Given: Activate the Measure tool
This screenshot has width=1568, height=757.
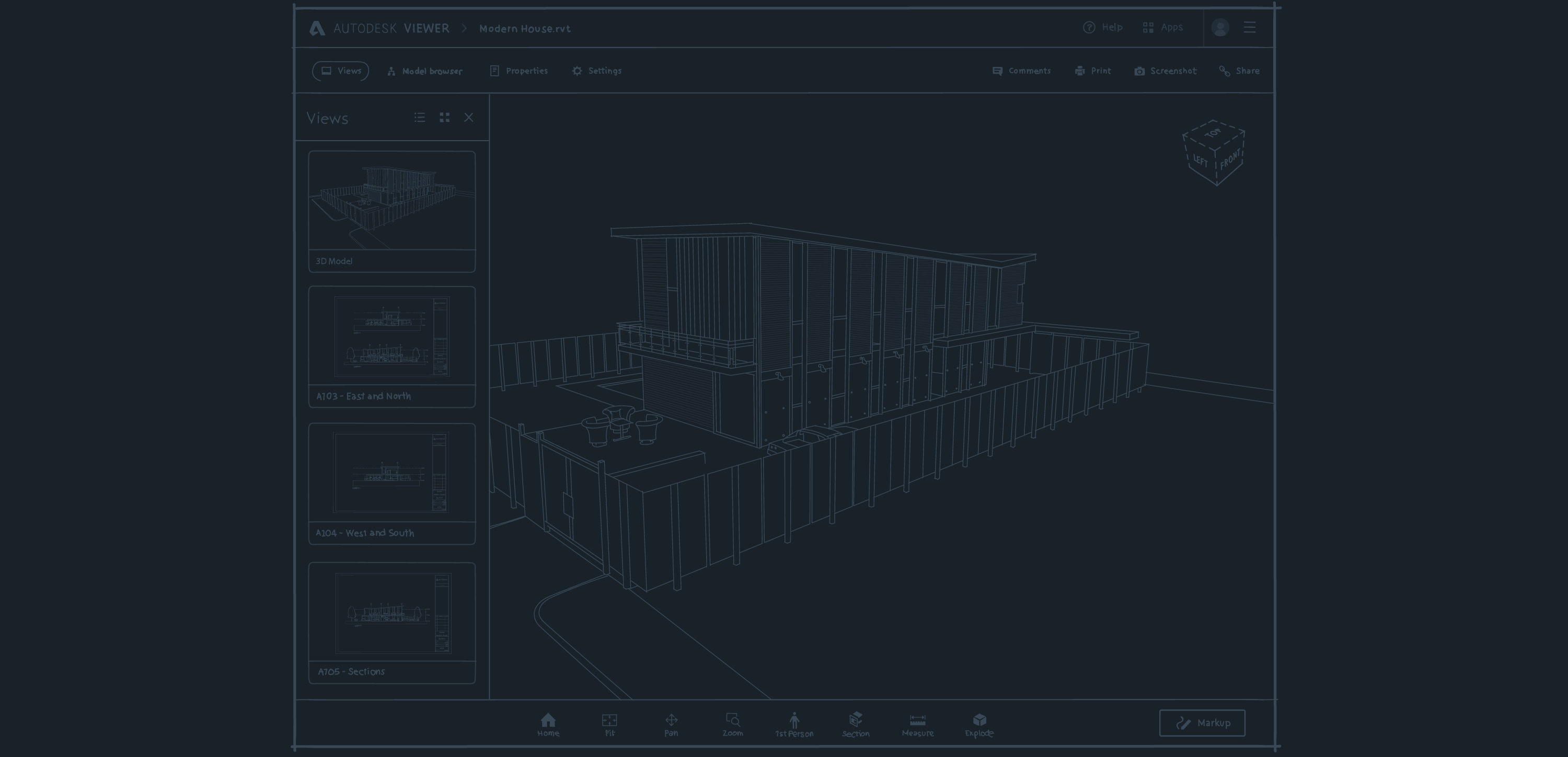Looking at the screenshot, I should tap(917, 724).
